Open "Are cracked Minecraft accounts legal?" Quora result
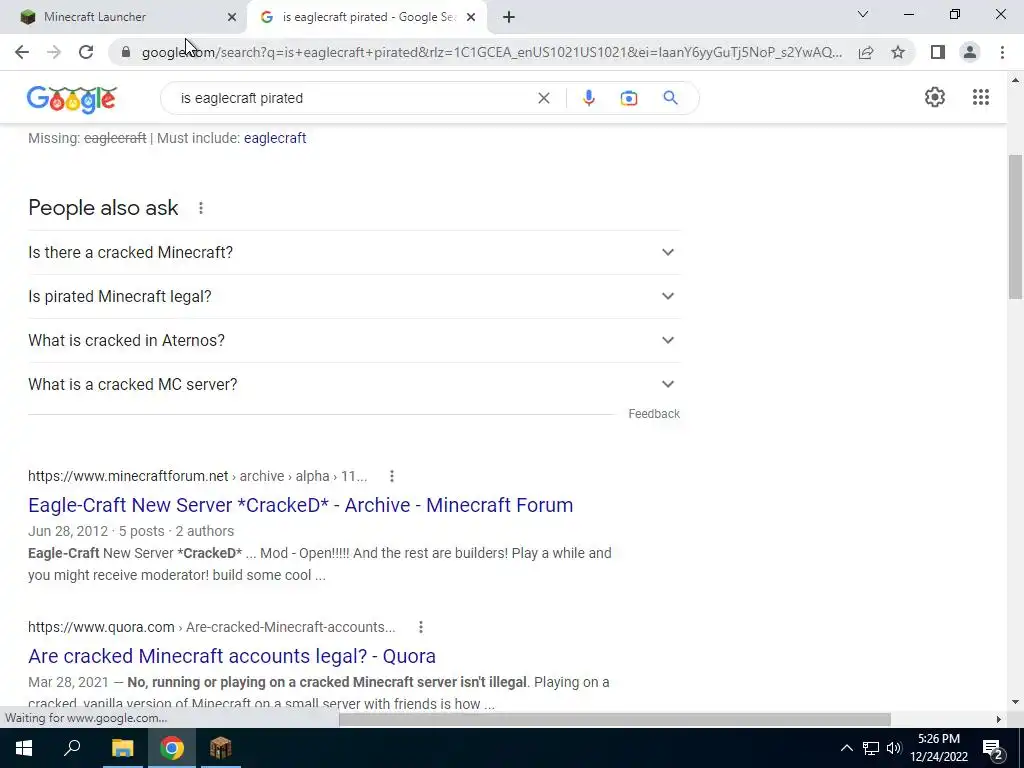1024x768 pixels. click(x=232, y=656)
